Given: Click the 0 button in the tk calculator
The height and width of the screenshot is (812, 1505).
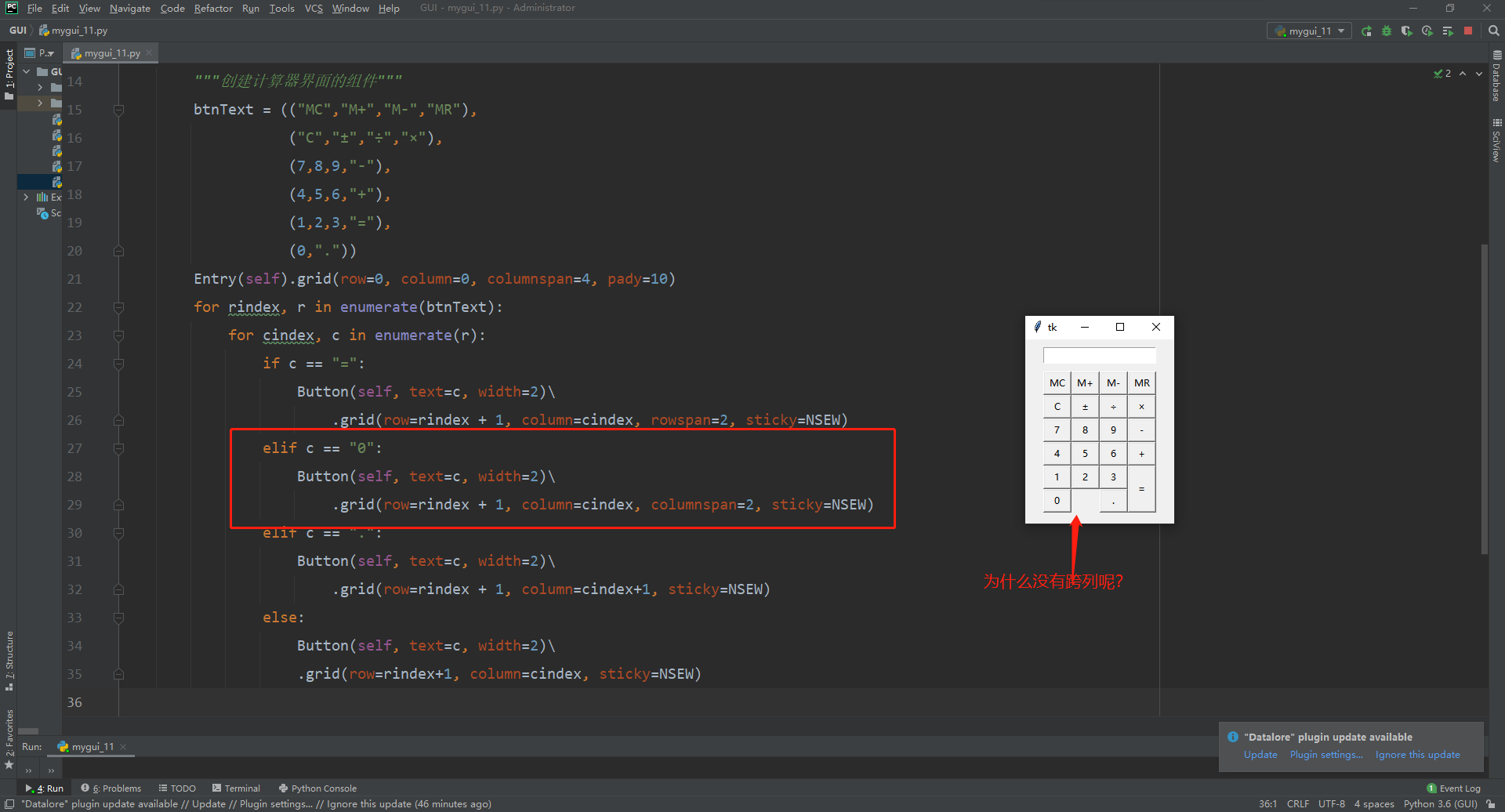Looking at the screenshot, I should point(1057,501).
